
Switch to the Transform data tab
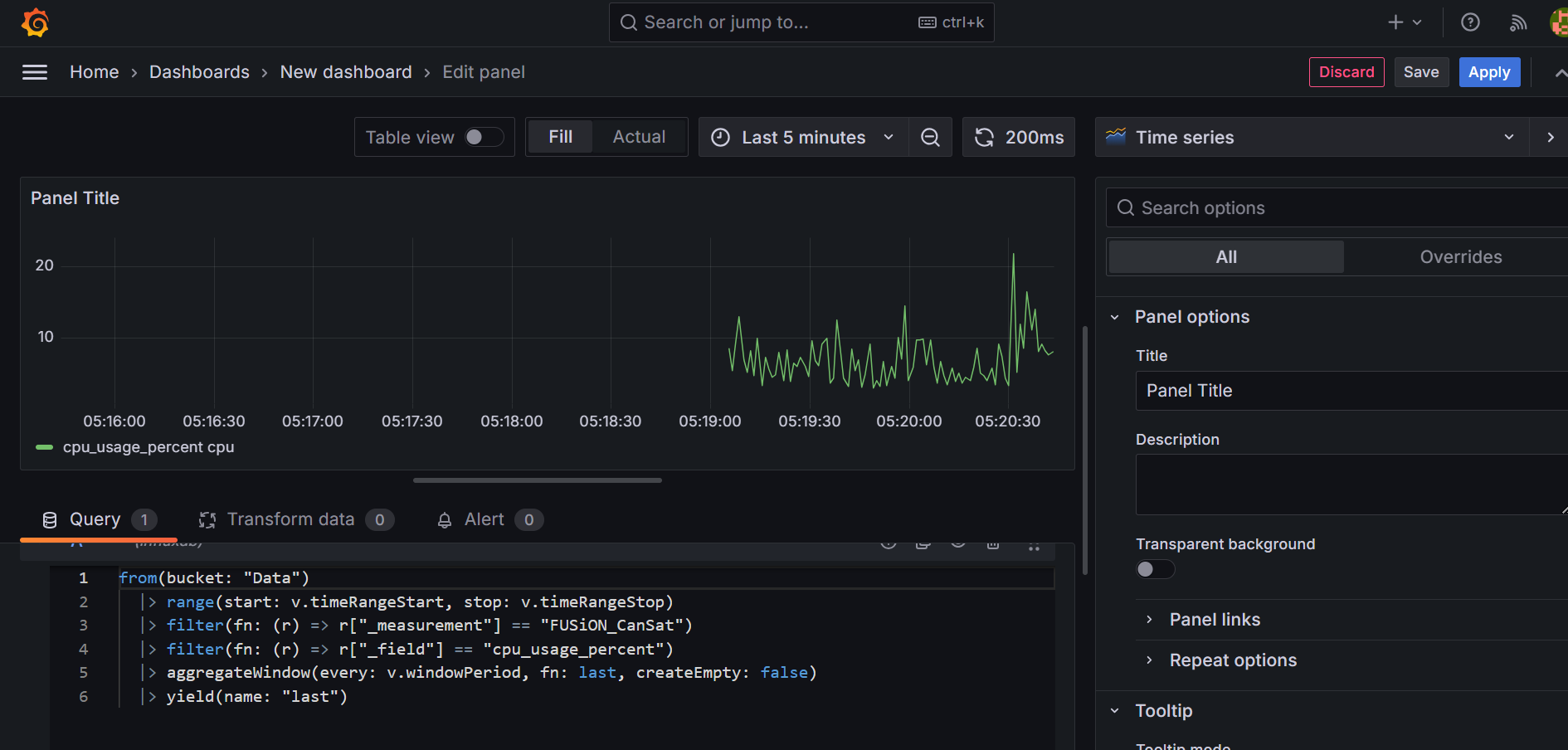click(x=289, y=519)
